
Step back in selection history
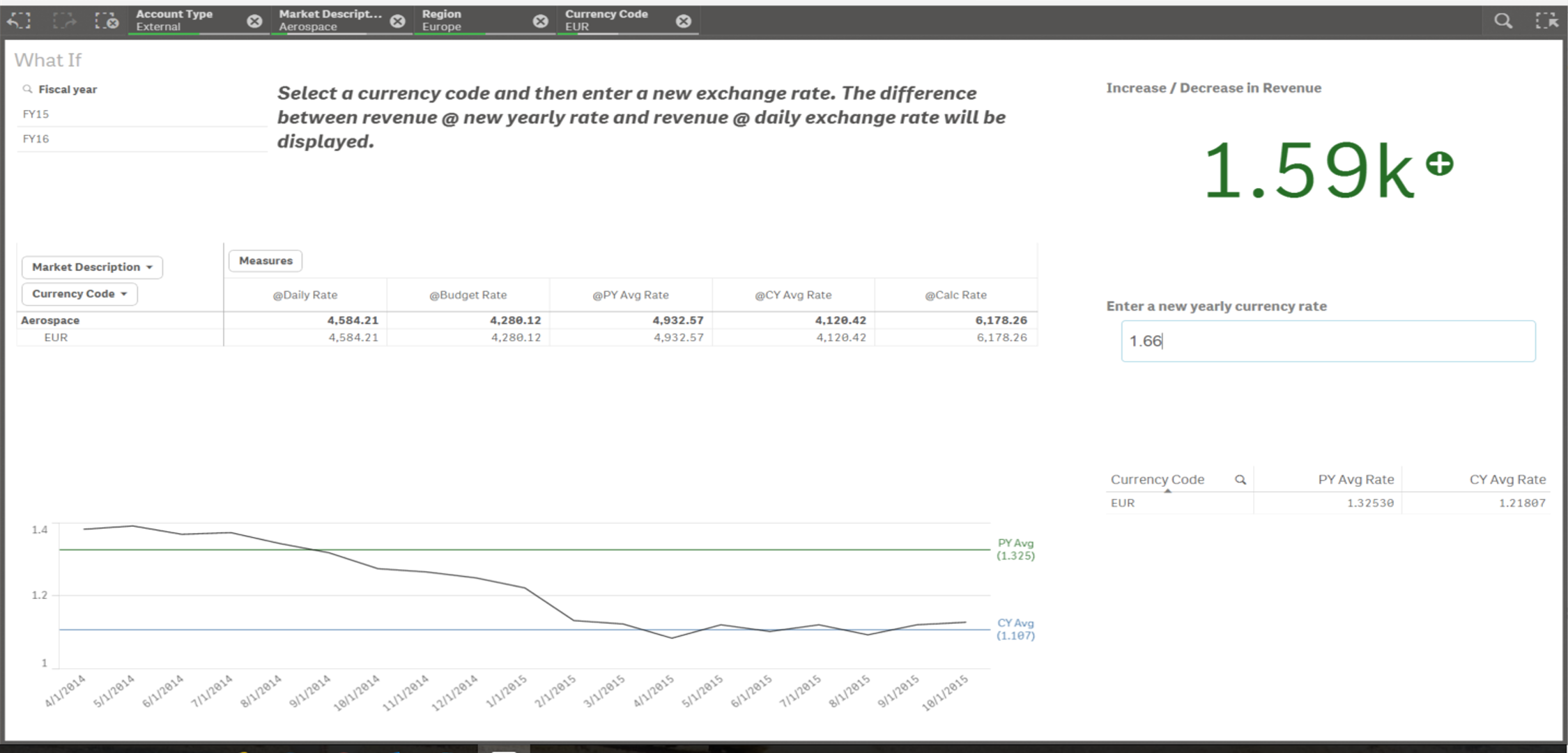point(19,21)
